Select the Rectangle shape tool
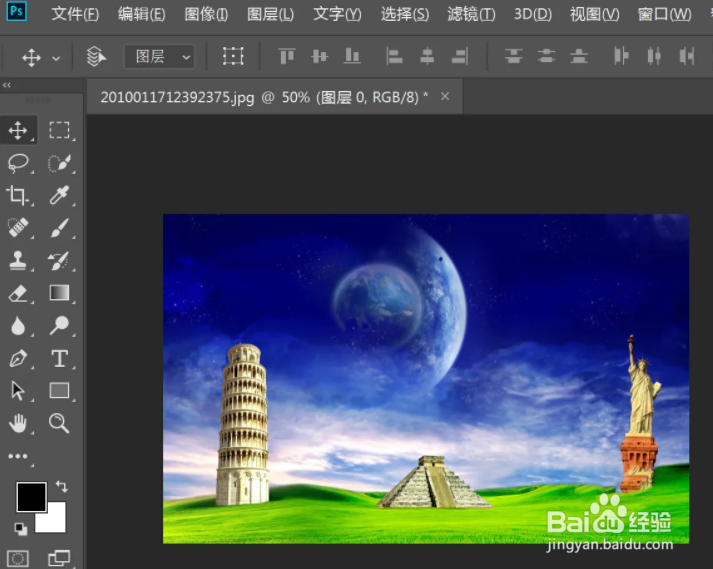This screenshot has width=713, height=569. pyautogui.click(x=59, y=390)
